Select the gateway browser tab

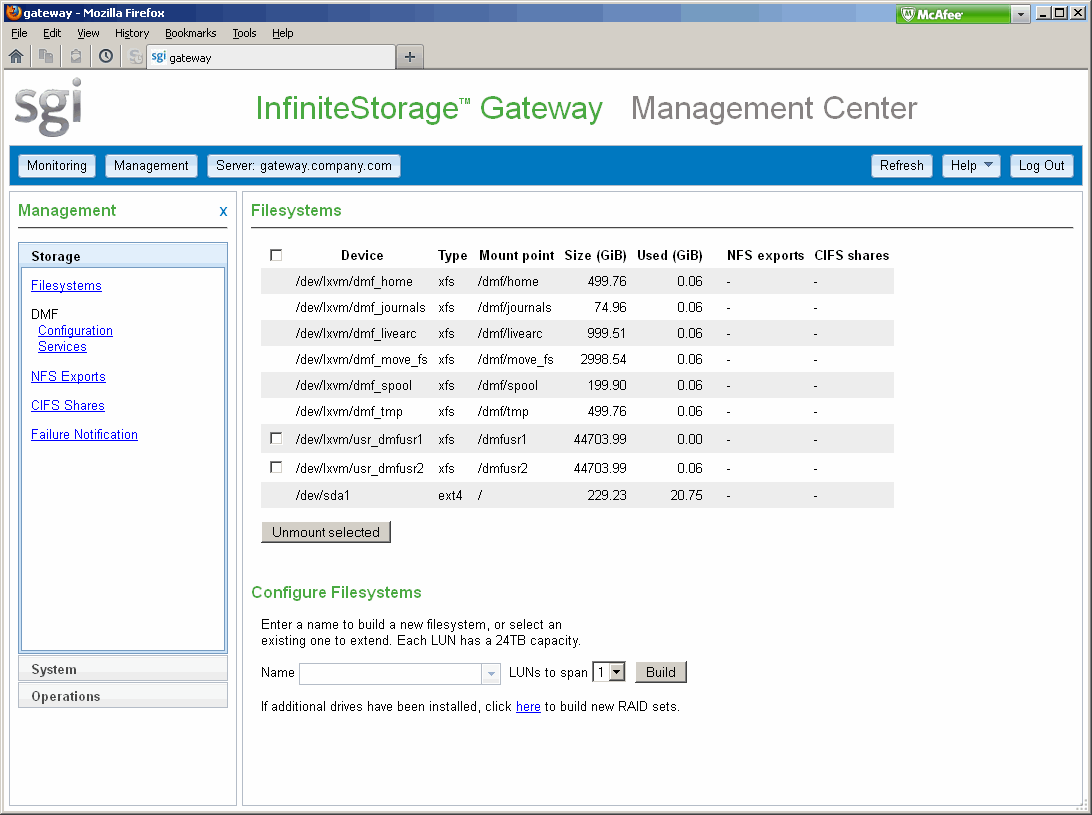point(271,57)
